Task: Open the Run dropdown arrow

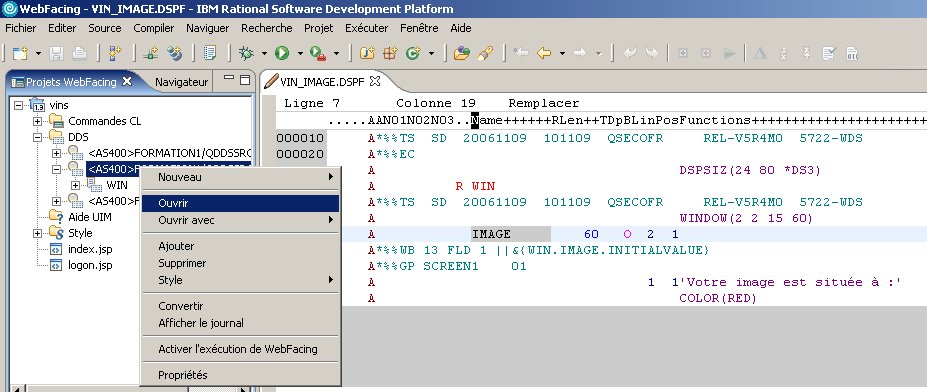Action: pos(300,53)
